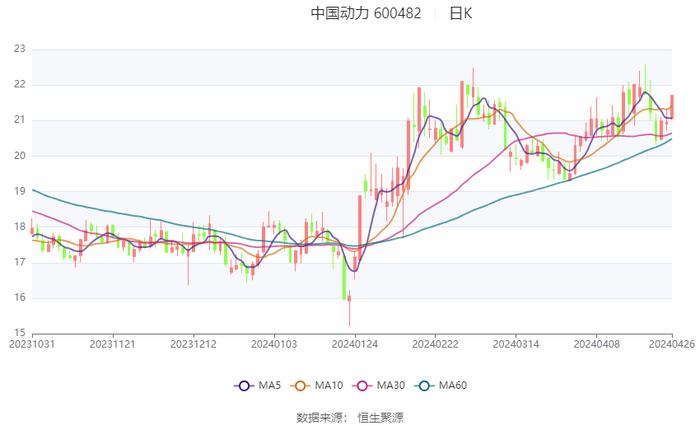Click the x-axis date label 20240222
The width and height of the screenshot is (700, 426).
coord(435,344)
